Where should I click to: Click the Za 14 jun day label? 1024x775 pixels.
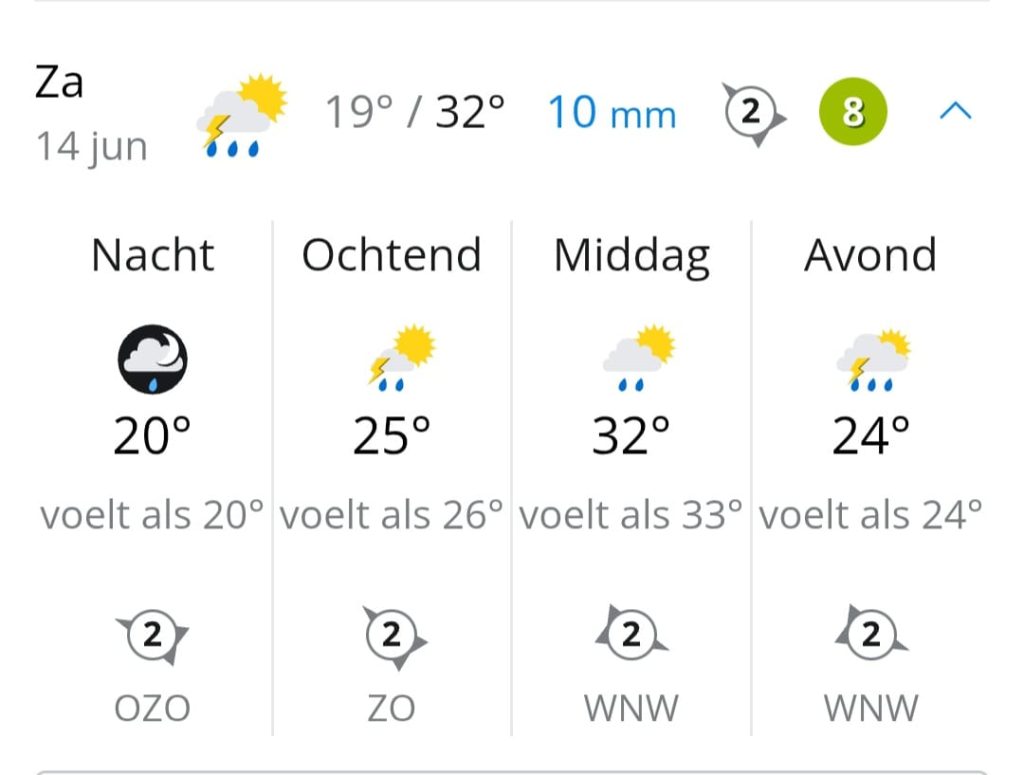[x=91, y=114]
